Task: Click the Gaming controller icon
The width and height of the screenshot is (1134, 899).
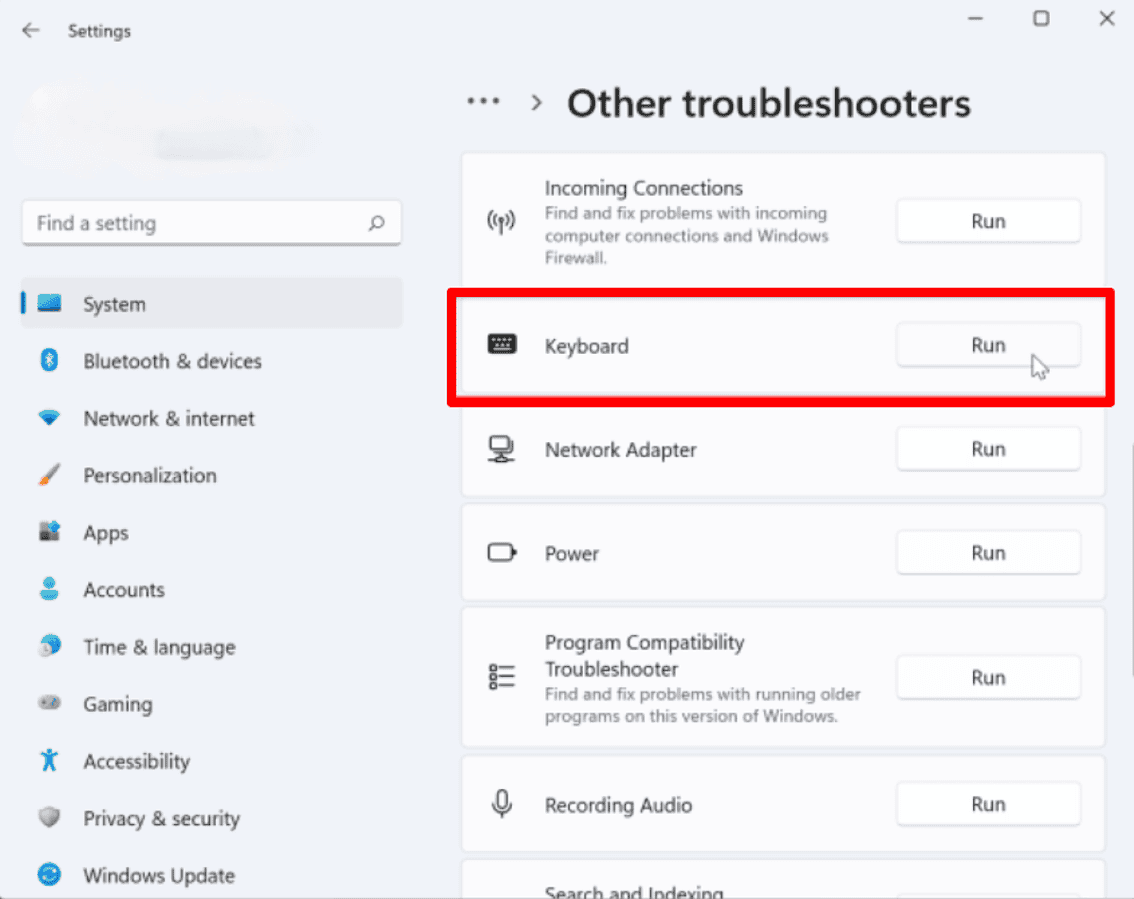Action: 49,703
